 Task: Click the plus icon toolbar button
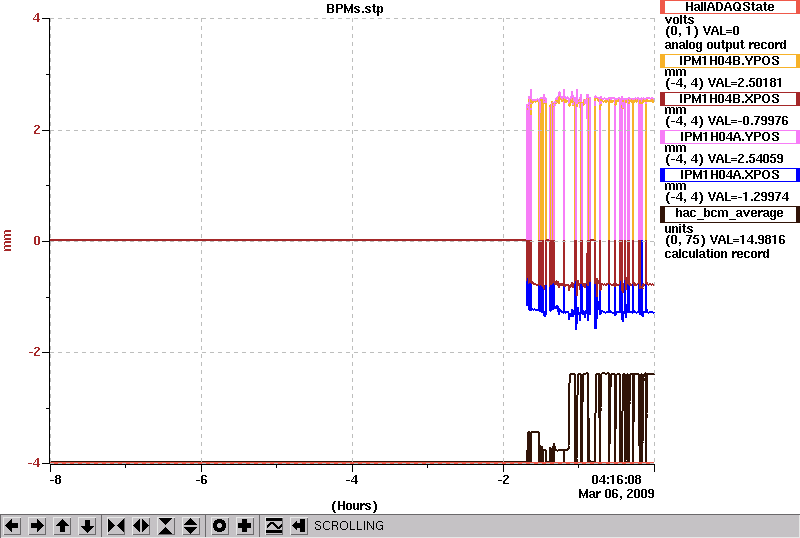[245, 526]
